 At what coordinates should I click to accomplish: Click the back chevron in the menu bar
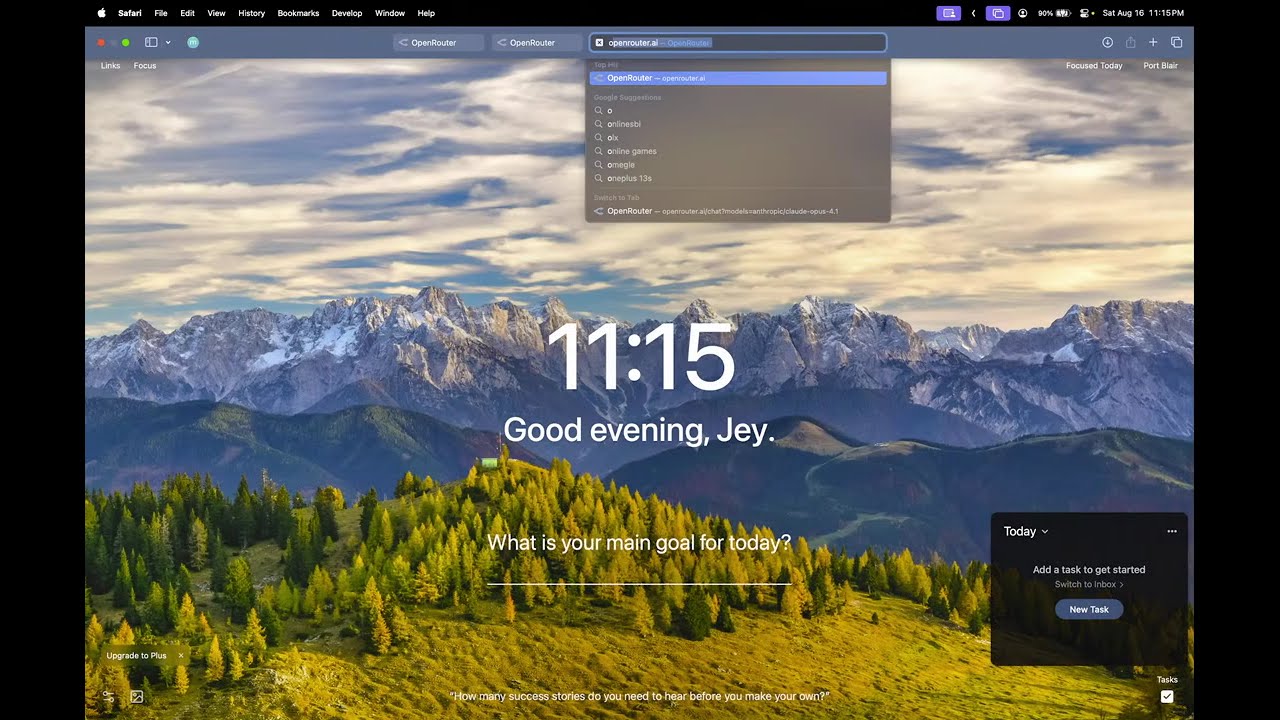(973, 13)
